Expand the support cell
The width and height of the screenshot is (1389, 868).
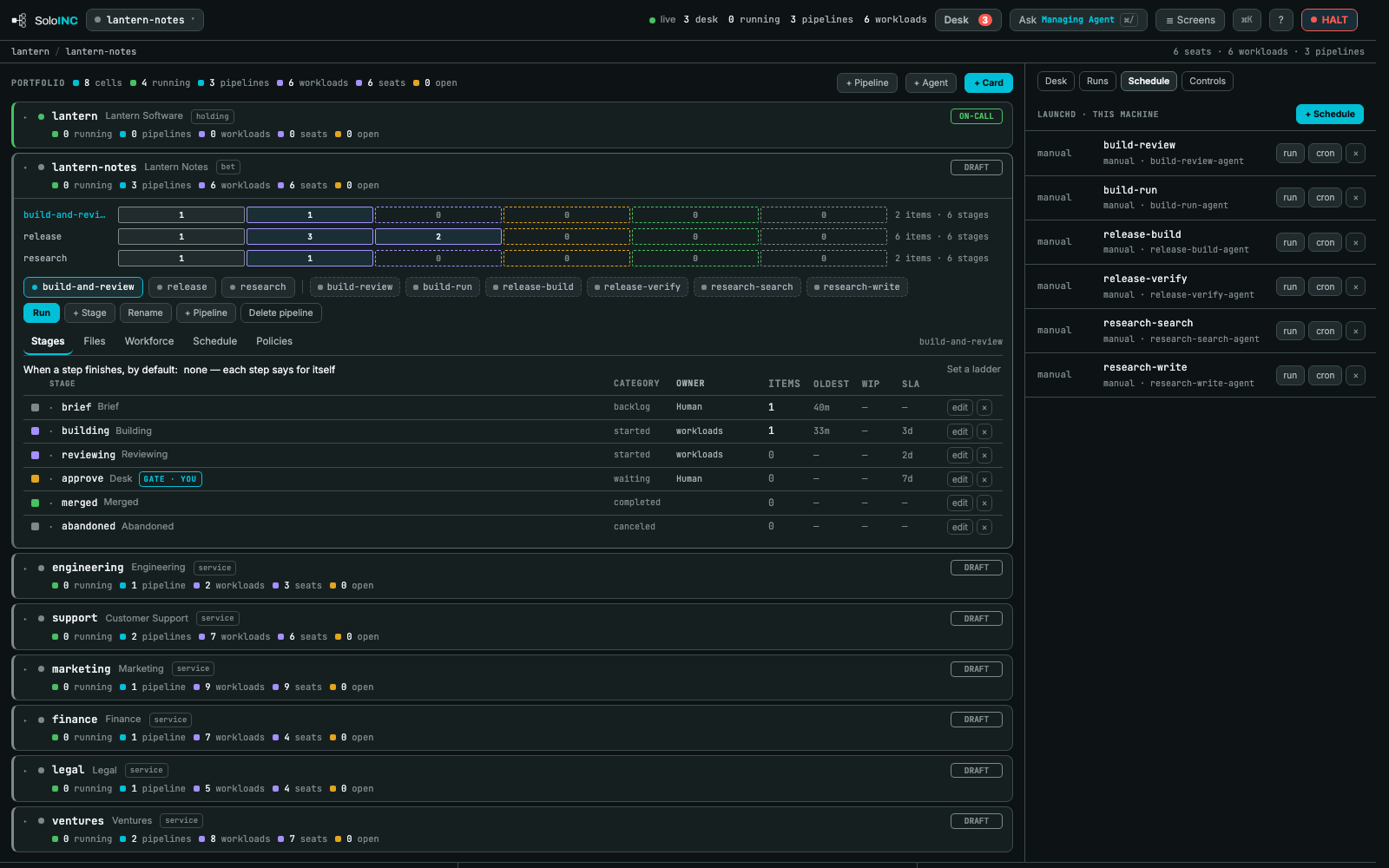click(26, 620)
